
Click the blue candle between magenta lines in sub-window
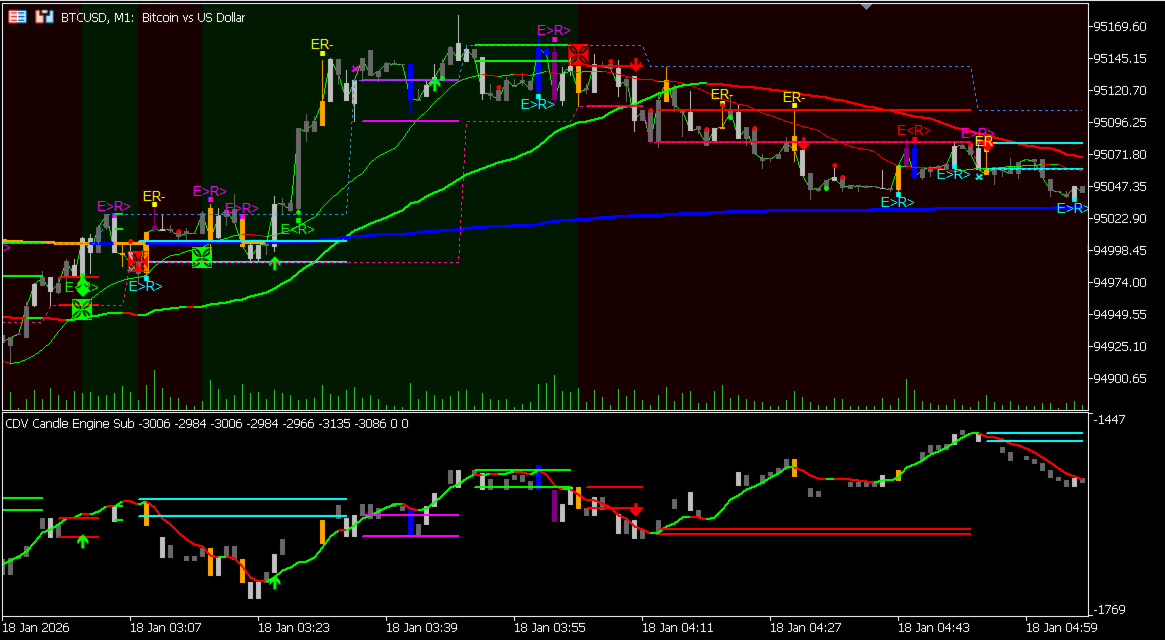(411, 523)
